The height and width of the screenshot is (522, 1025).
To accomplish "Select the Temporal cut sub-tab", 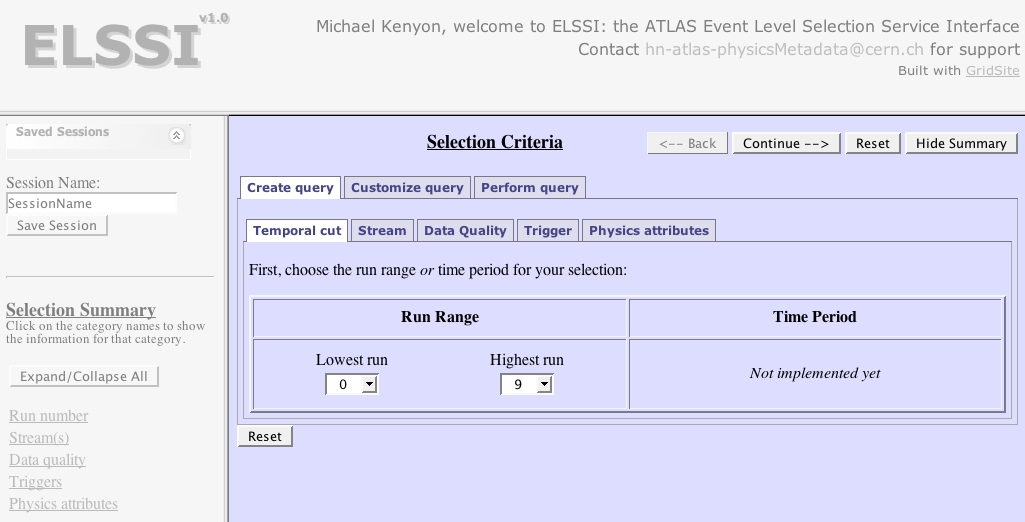I will tap(297, 231).
